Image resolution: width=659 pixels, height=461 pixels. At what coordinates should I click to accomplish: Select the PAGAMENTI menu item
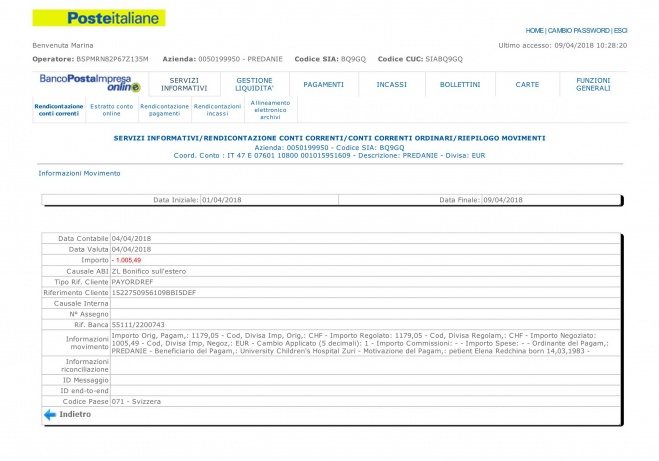[x=323, y=84]
